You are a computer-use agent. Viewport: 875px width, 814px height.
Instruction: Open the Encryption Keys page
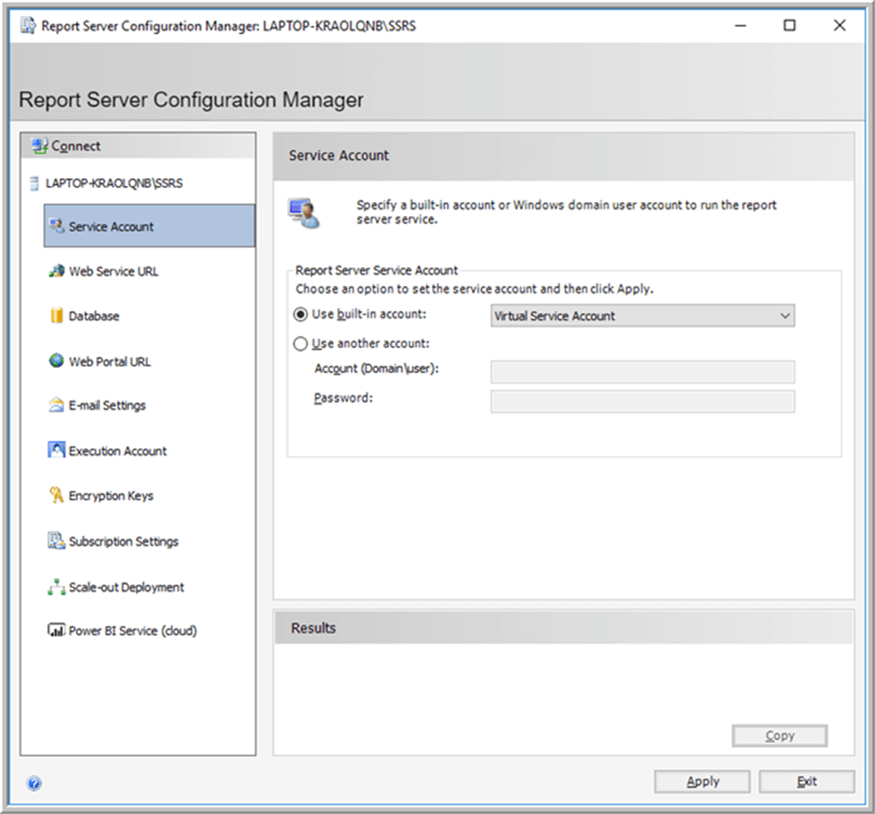[x=111, y=496]
